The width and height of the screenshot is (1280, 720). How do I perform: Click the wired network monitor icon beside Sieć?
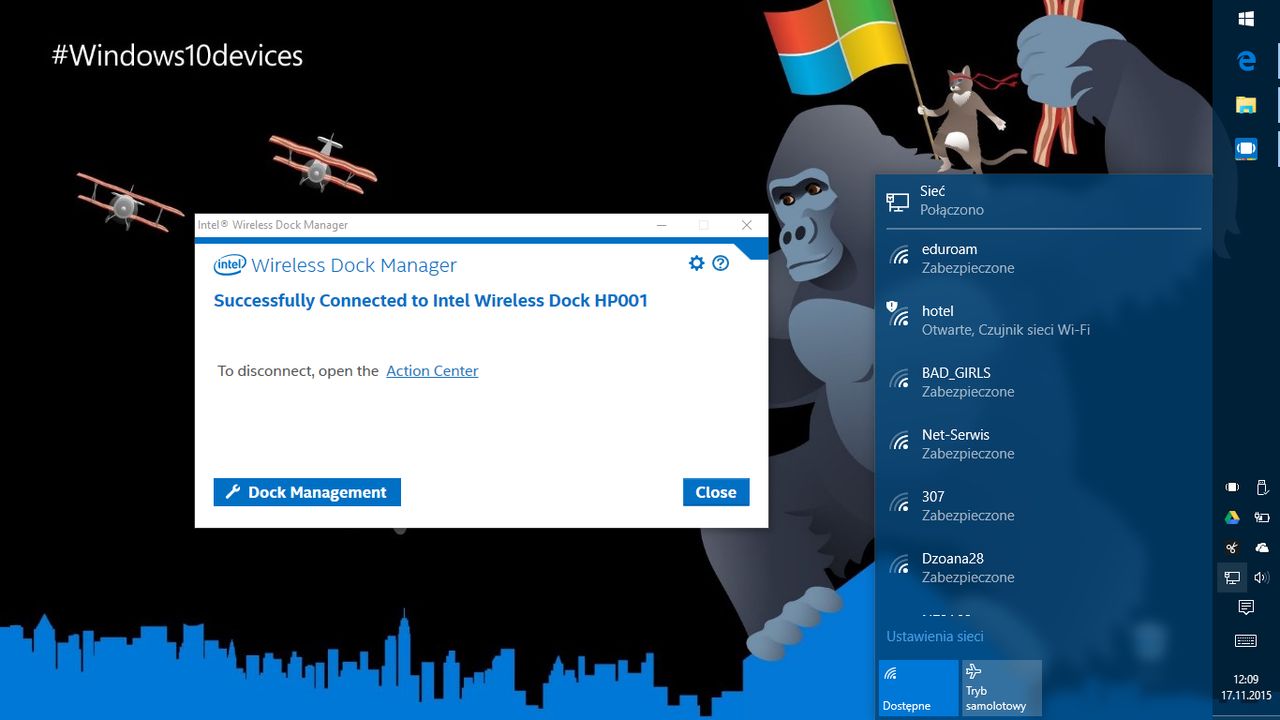point(897,202)
